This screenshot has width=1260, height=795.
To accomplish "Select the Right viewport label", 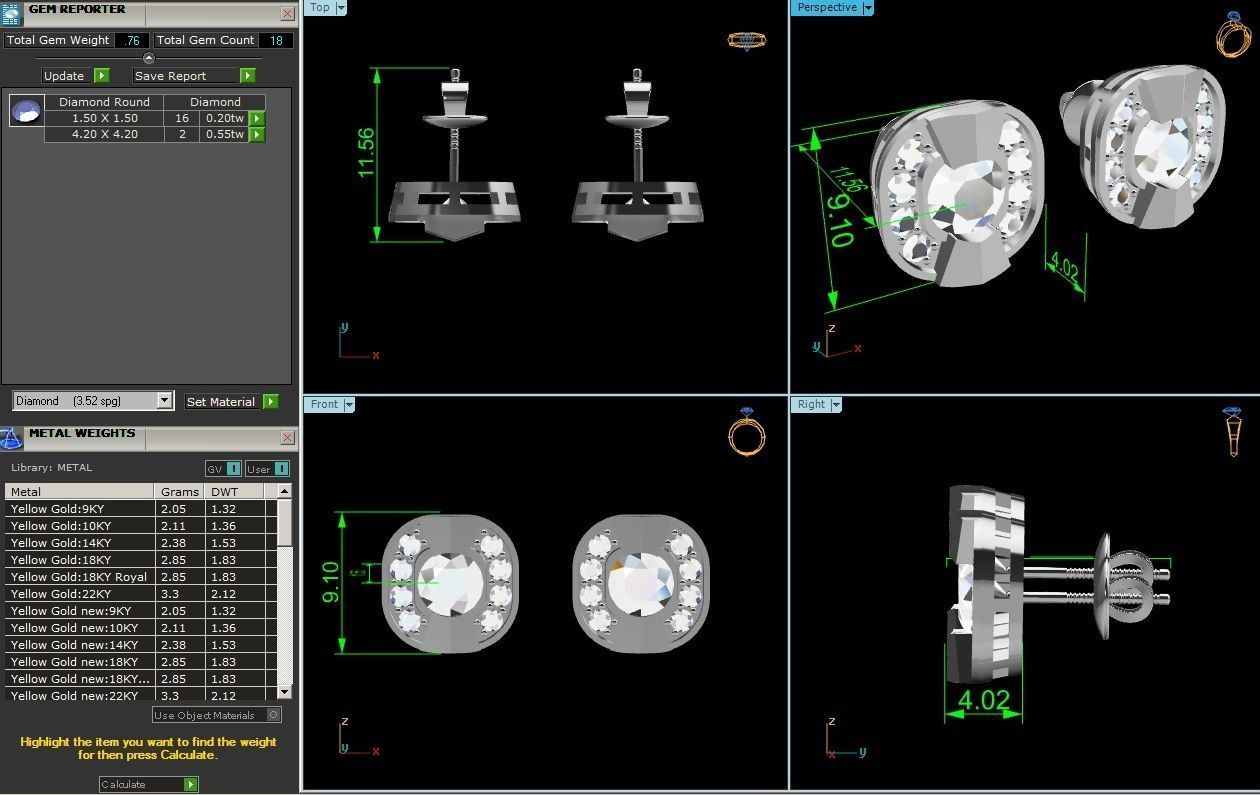I will (811, 404).
